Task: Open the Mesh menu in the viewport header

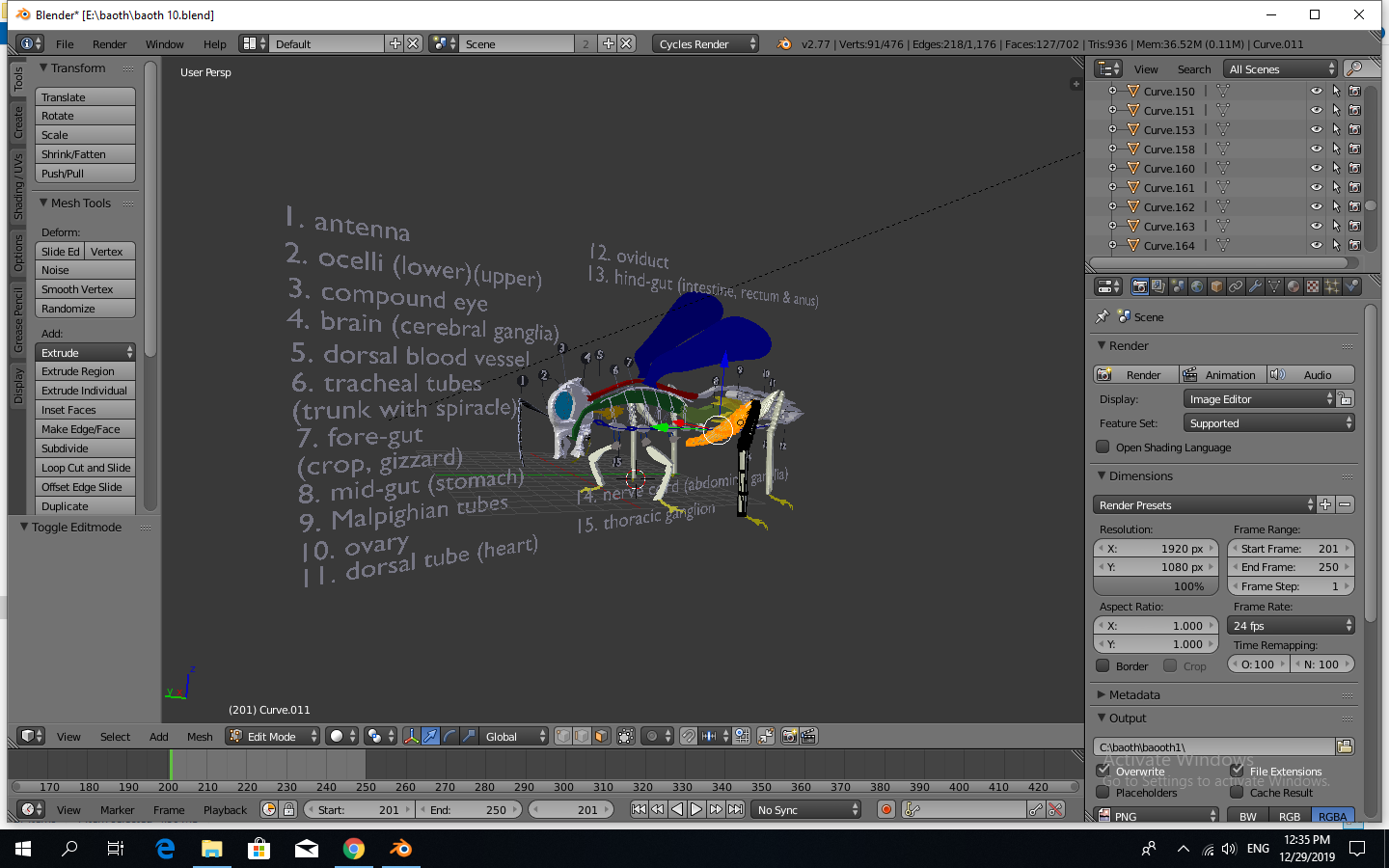Action: tap(200, 736)
